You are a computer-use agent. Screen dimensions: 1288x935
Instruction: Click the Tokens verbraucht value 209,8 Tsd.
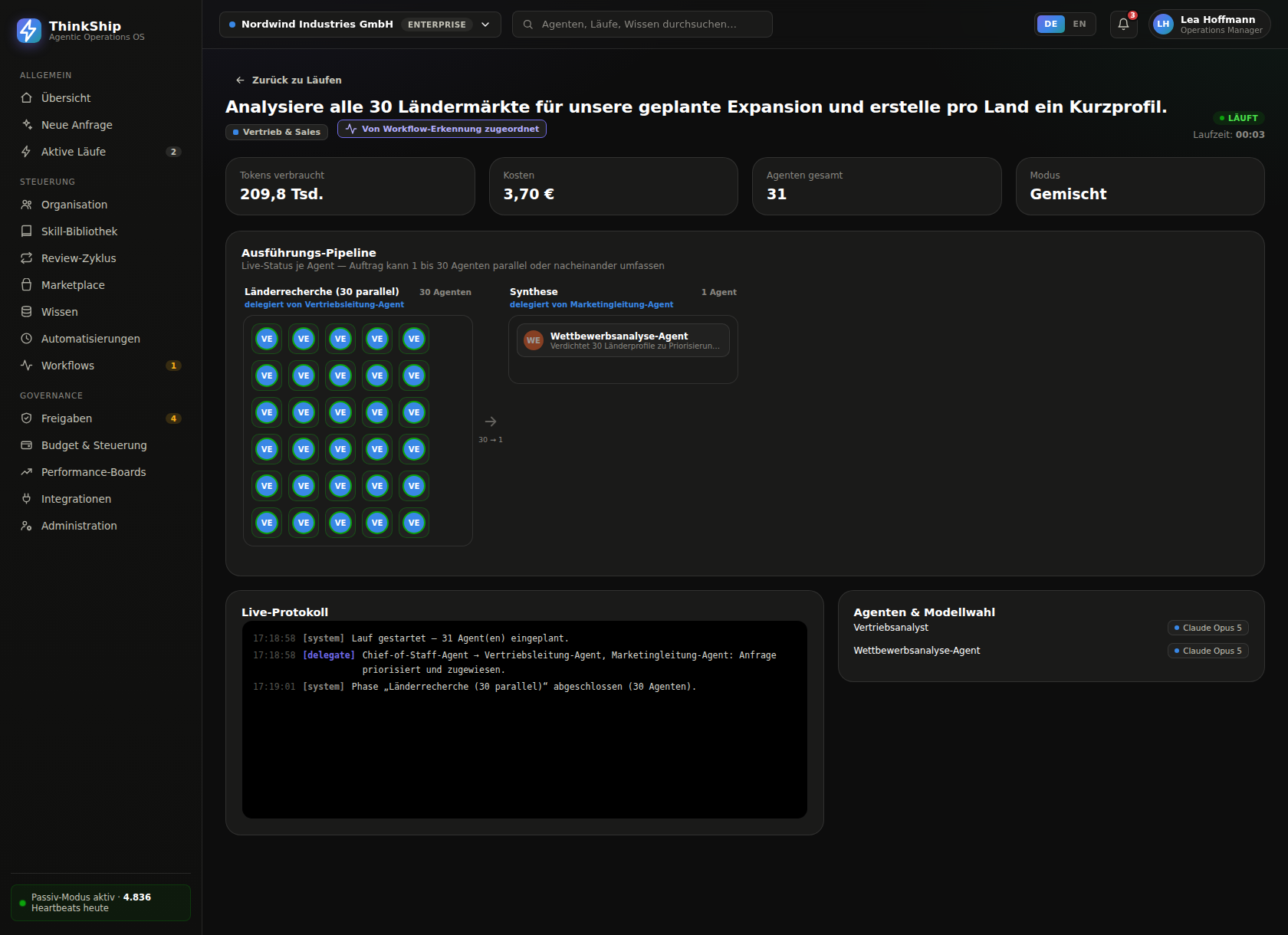(x=281, y=194)
